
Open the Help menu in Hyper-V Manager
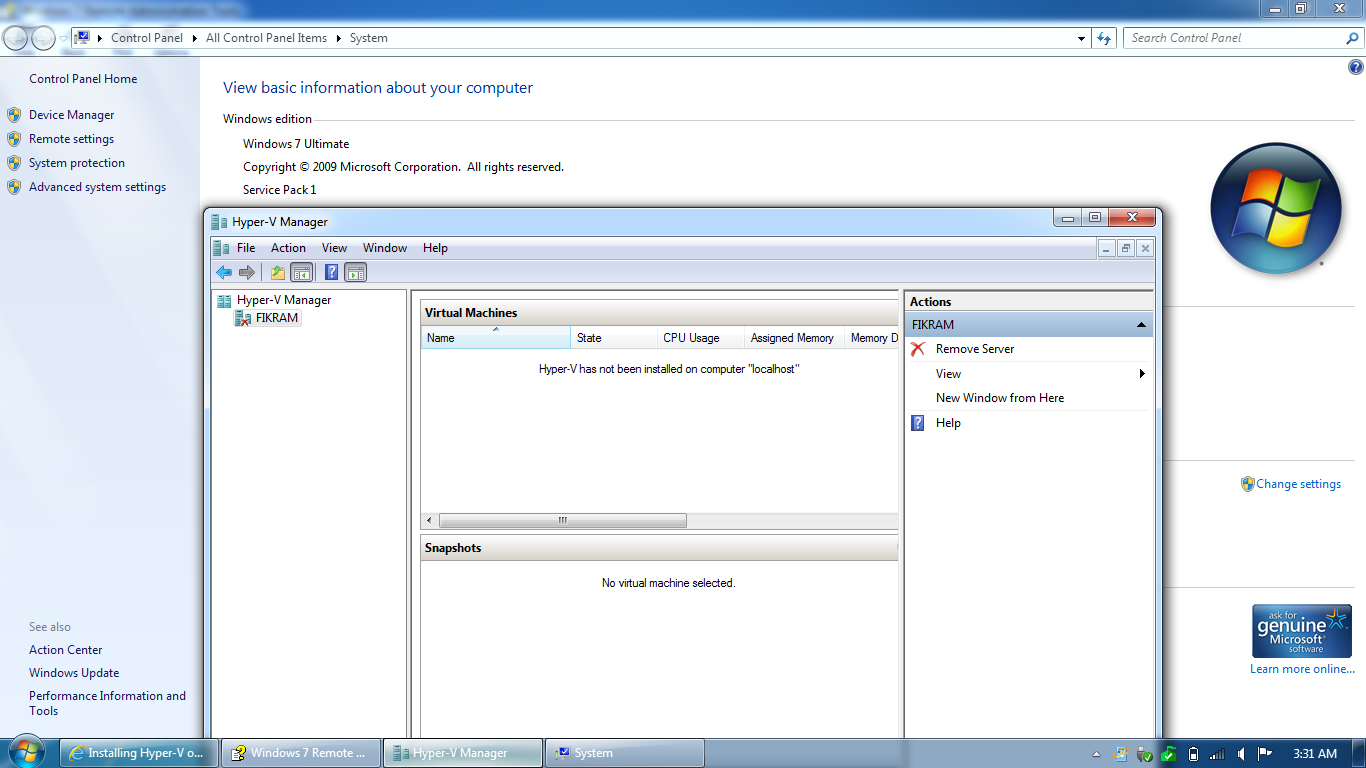435,248
